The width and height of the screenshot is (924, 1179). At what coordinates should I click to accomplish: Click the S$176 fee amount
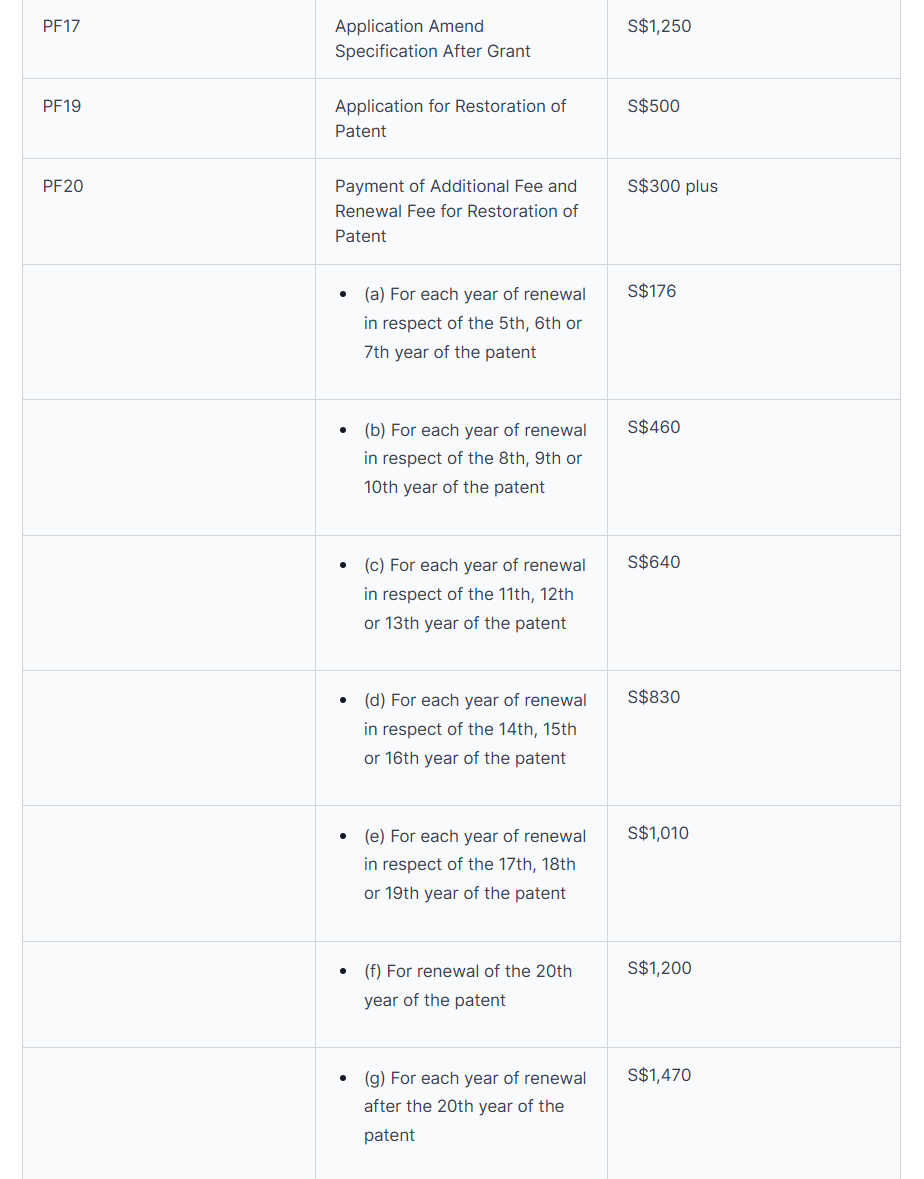tap(652, 291)
